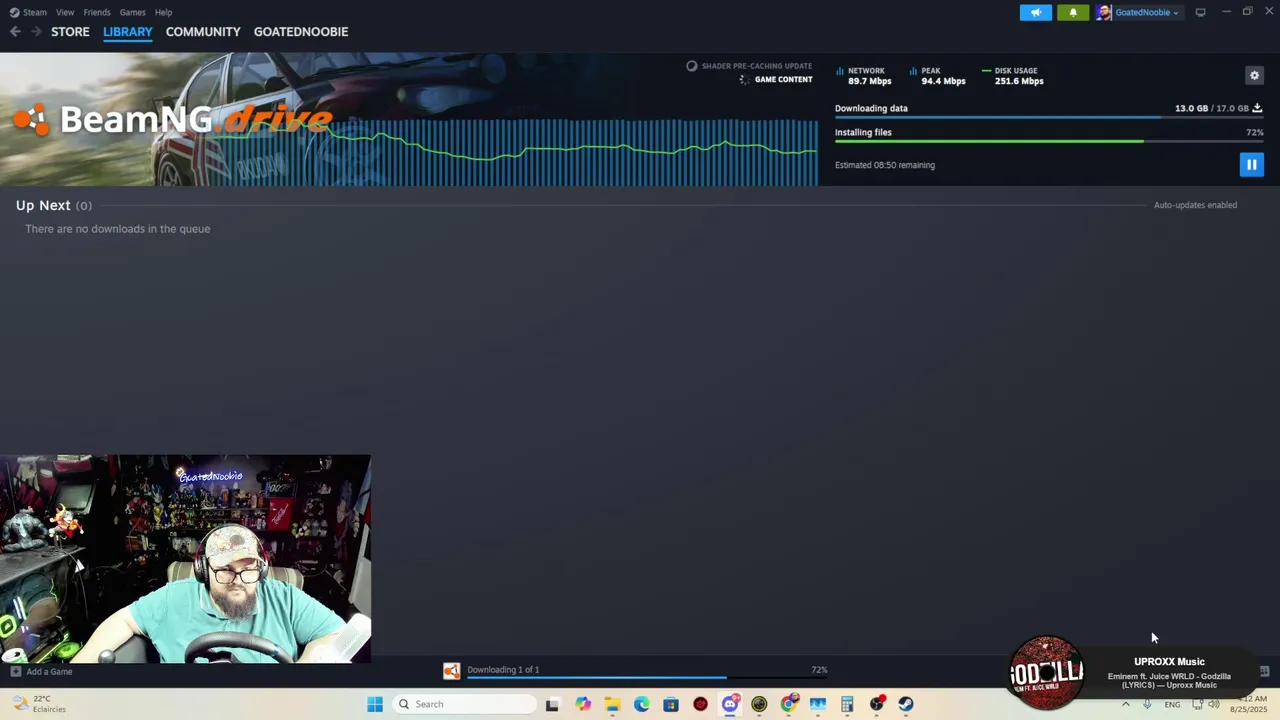1280x720 pixels.
Task: Open Discord from the taskbar
Action: (730, 704)
